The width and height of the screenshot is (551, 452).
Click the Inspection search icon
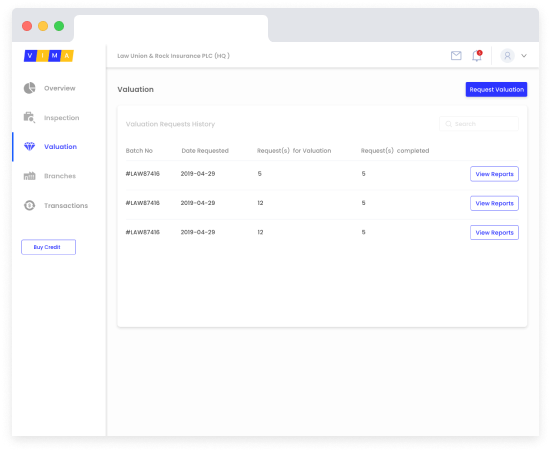point(30,117)
